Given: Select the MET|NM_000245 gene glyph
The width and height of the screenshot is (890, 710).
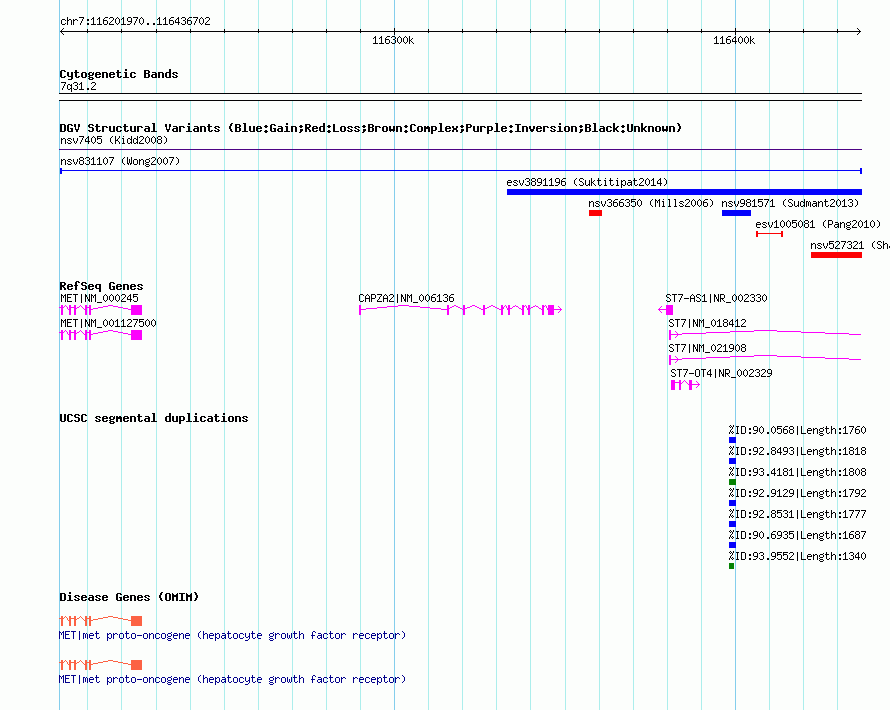Looking at the screenshot, I should [101, 310].
